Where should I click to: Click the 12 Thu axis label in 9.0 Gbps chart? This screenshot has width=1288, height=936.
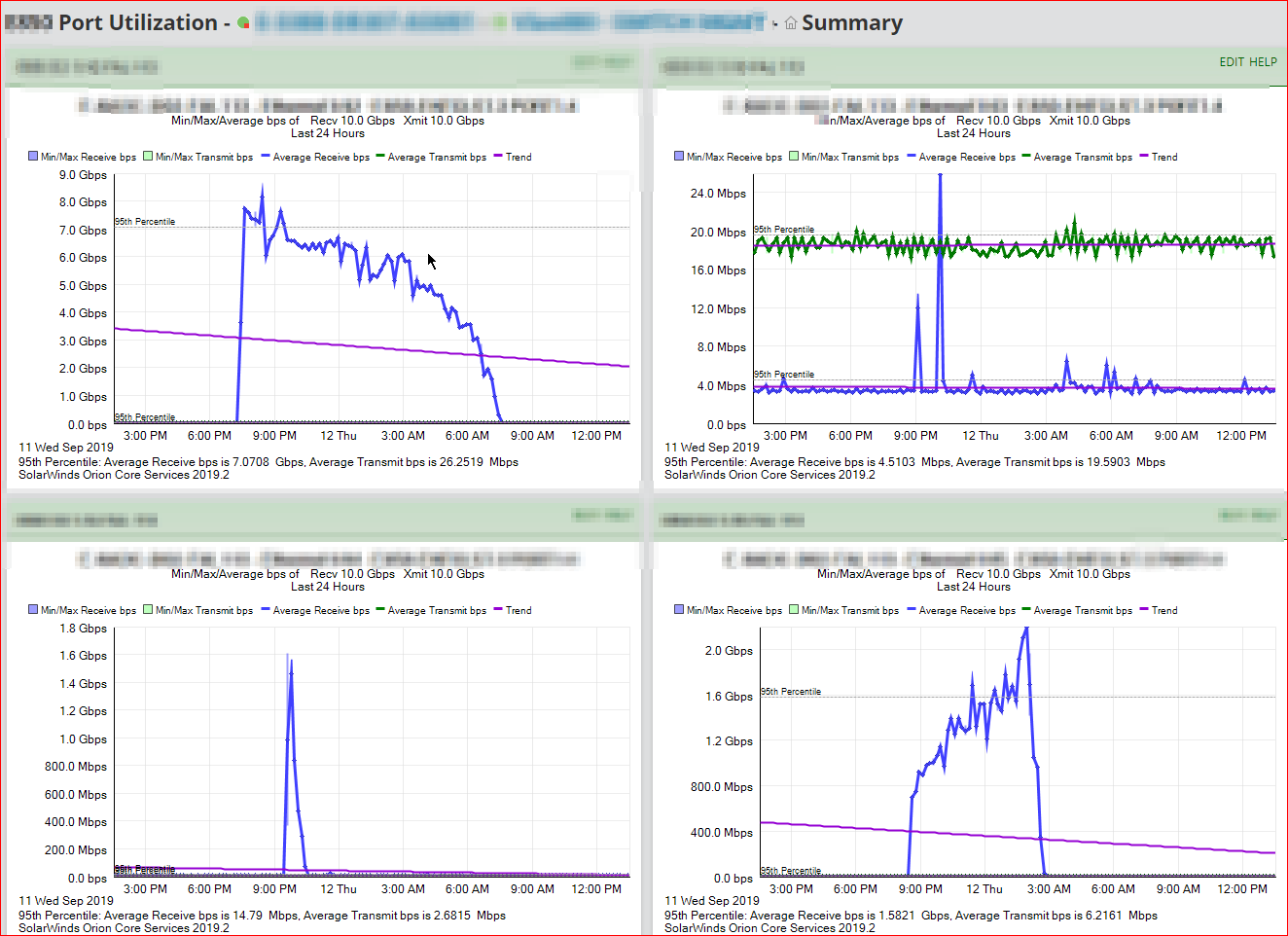339,436
